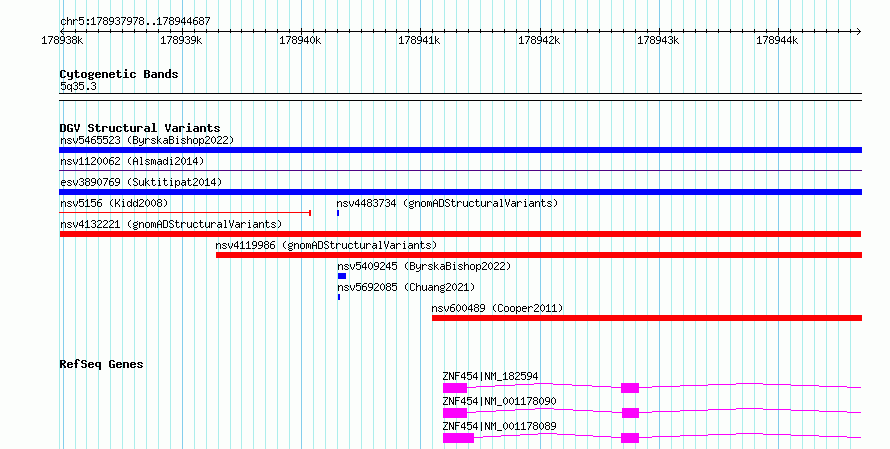Click first exon of ZNF454 NM_001178089
Viewport: 890px width, 449px height.
click(459, 438)
